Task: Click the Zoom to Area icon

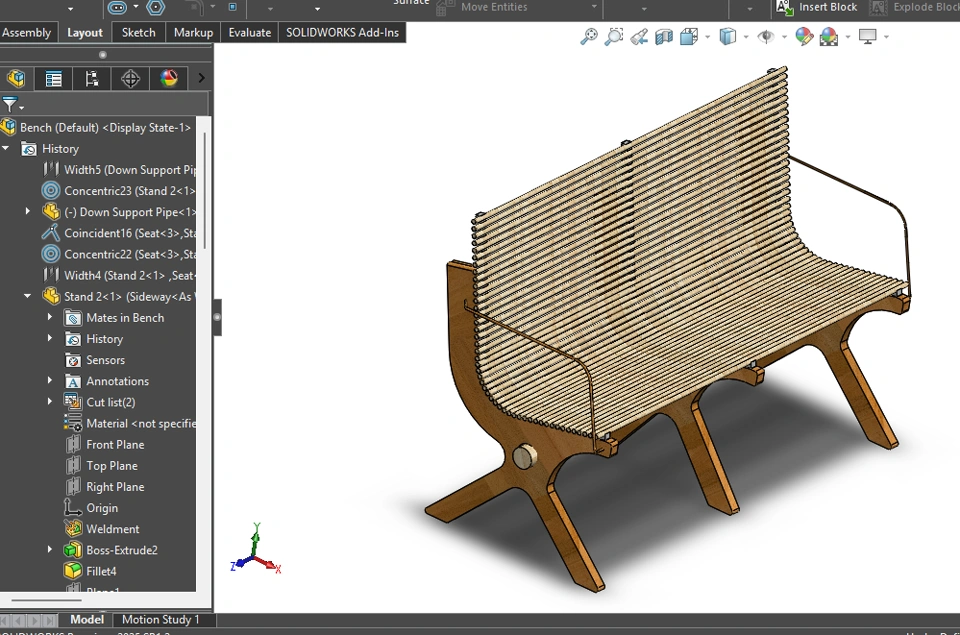Action: 614,37
